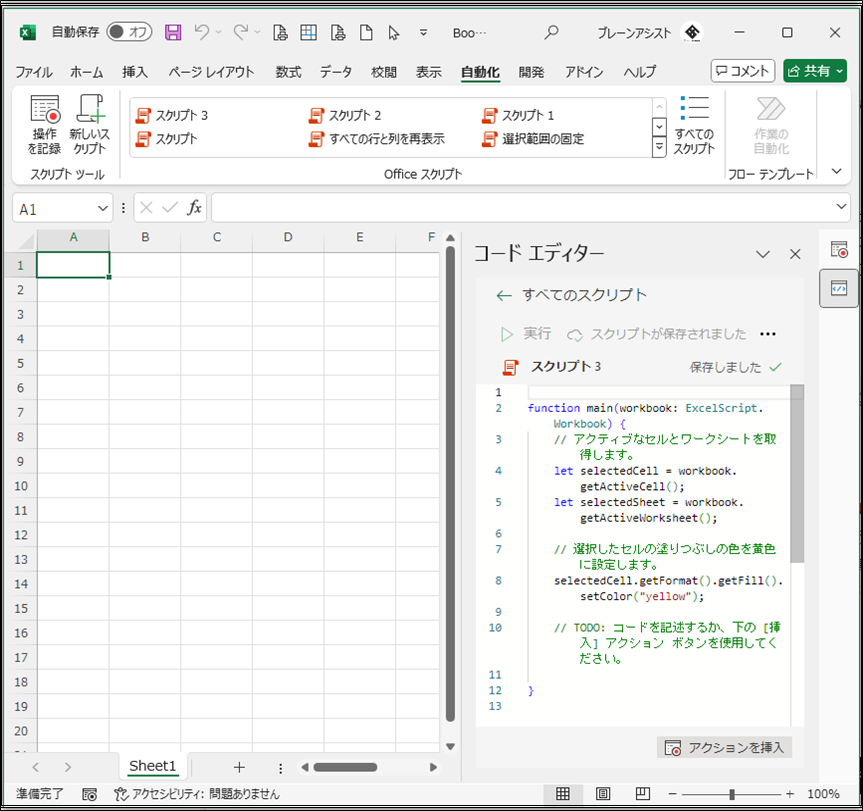Run 選択範囲の固定 script
863x811 pixels.
coord(533,139)
